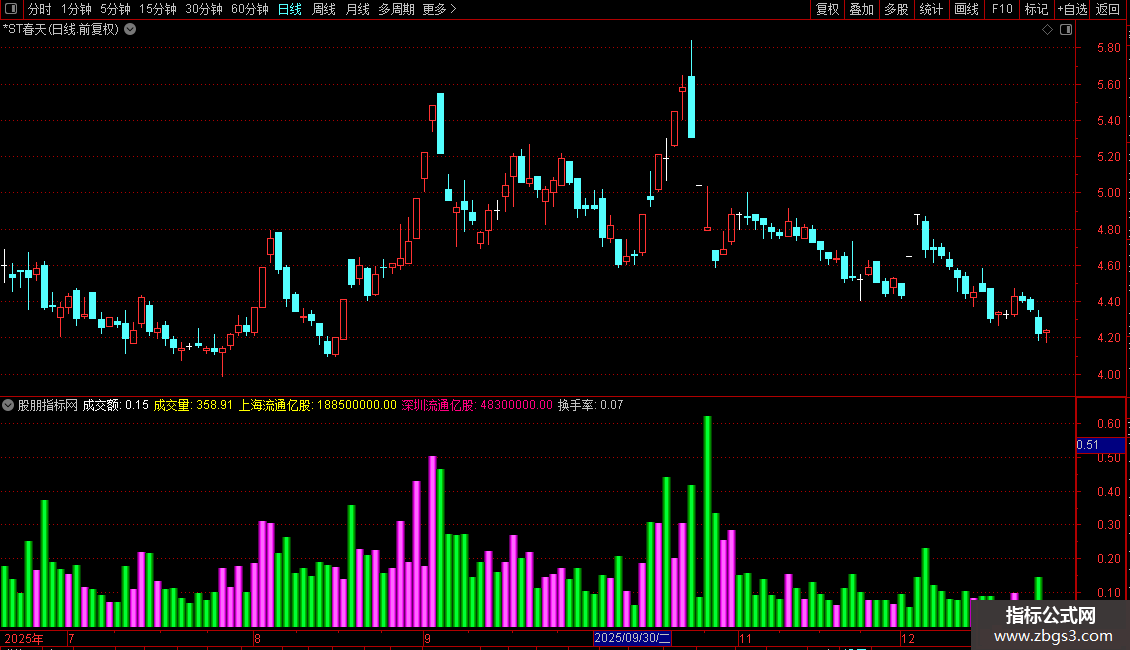The image size is (1130, 650).
Task: Open the 统计 statistics tool
Action: [931, 9]
